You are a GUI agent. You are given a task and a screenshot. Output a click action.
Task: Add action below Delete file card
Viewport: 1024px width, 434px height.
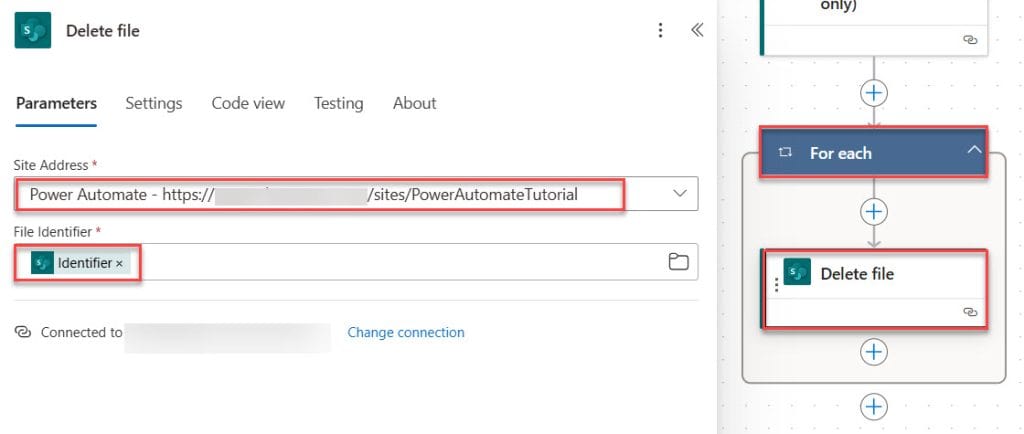tap(874, 352)
